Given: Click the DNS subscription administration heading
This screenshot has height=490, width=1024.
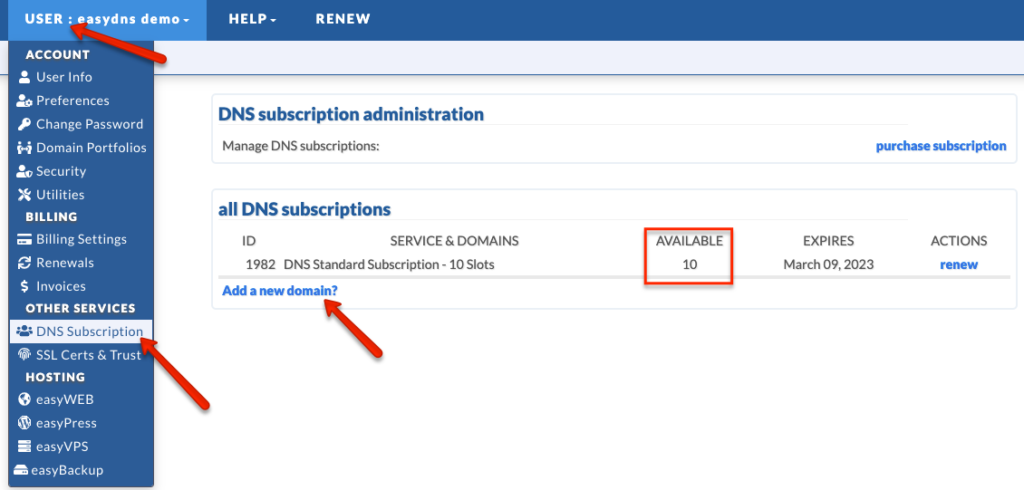Looking at the screenshot, I should [x=351, y=114].
